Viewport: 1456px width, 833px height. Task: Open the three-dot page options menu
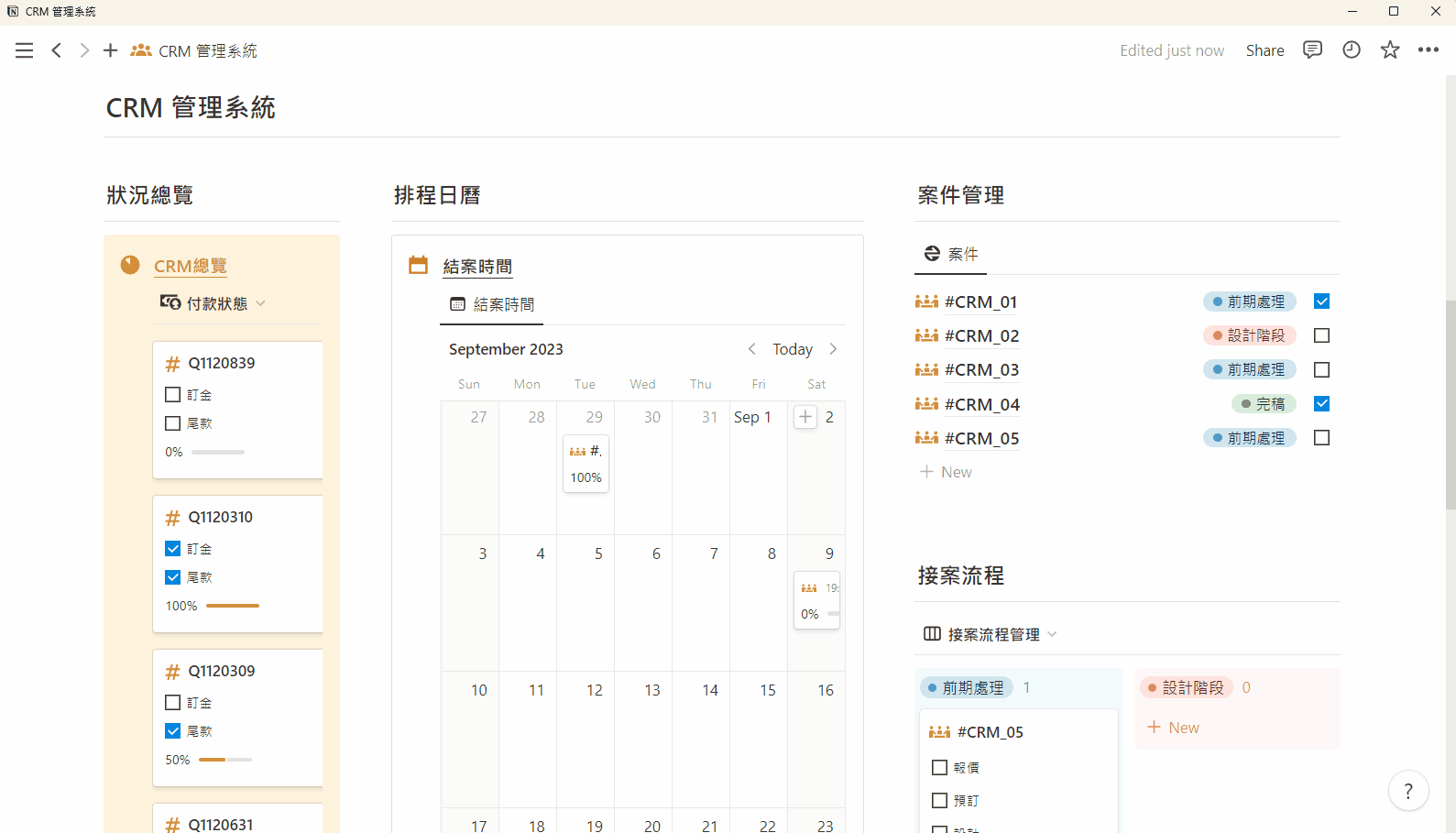(1429, 49)
